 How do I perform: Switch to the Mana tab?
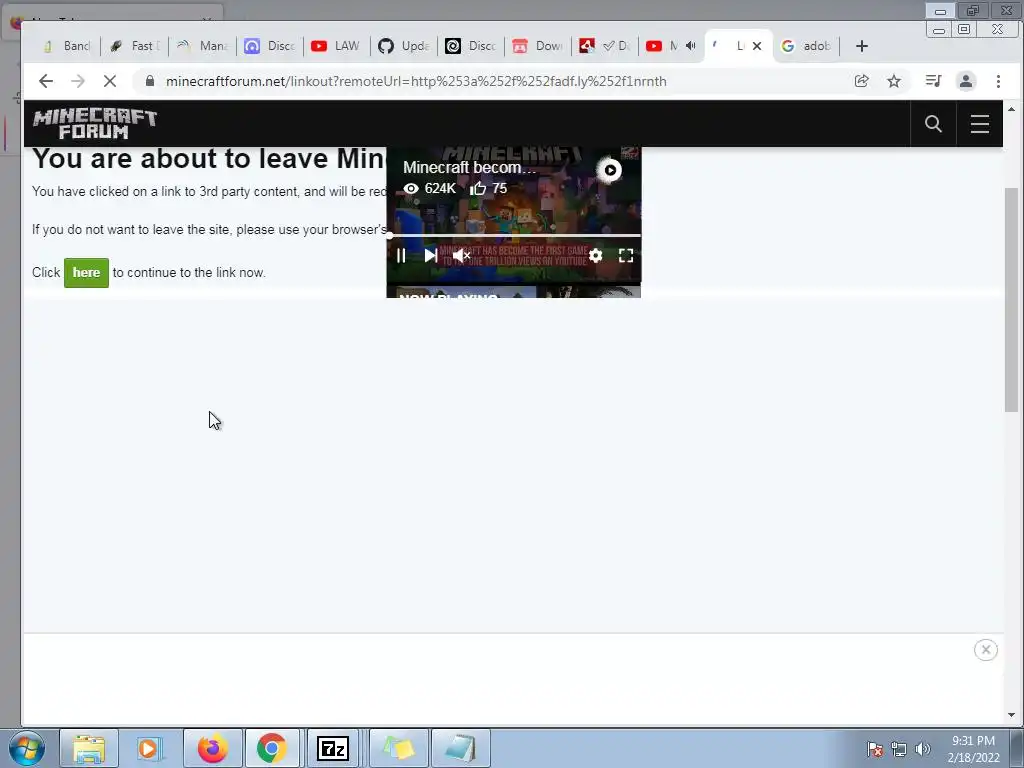tap(202, 46)
